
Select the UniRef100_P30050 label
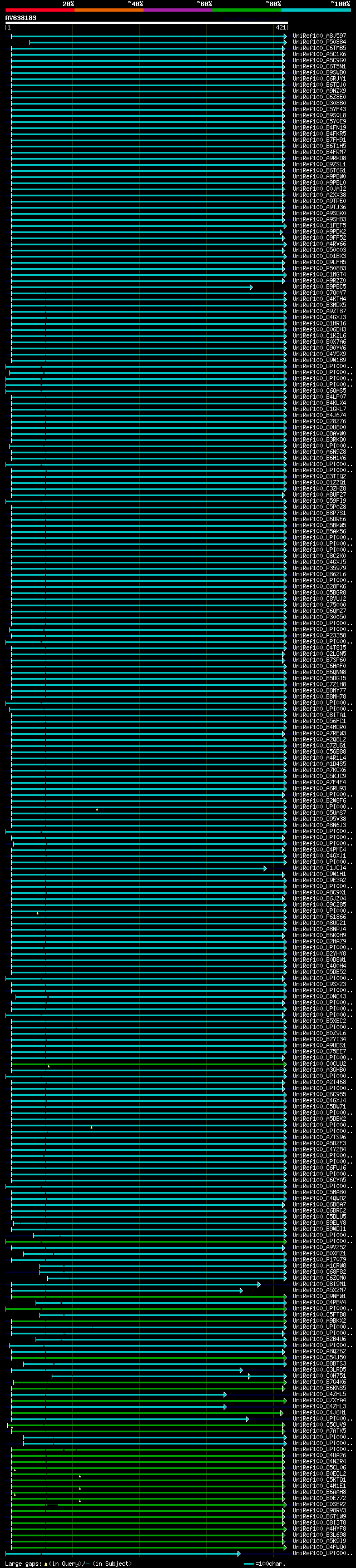tap(319, 617)
